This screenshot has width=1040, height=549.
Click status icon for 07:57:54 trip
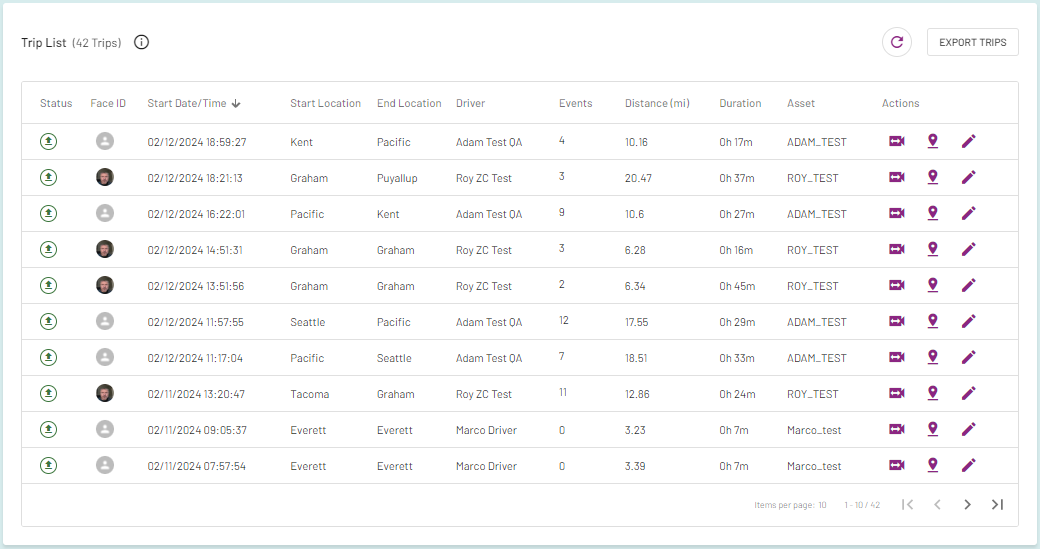[48, 465]
